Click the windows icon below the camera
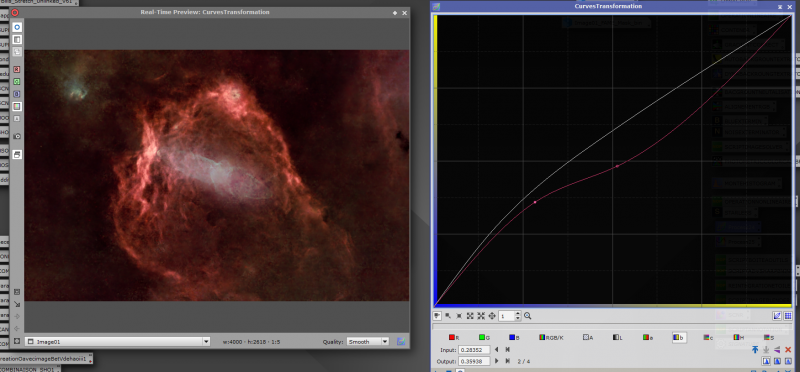The image size is (800, 372). [x=17, y=154]
